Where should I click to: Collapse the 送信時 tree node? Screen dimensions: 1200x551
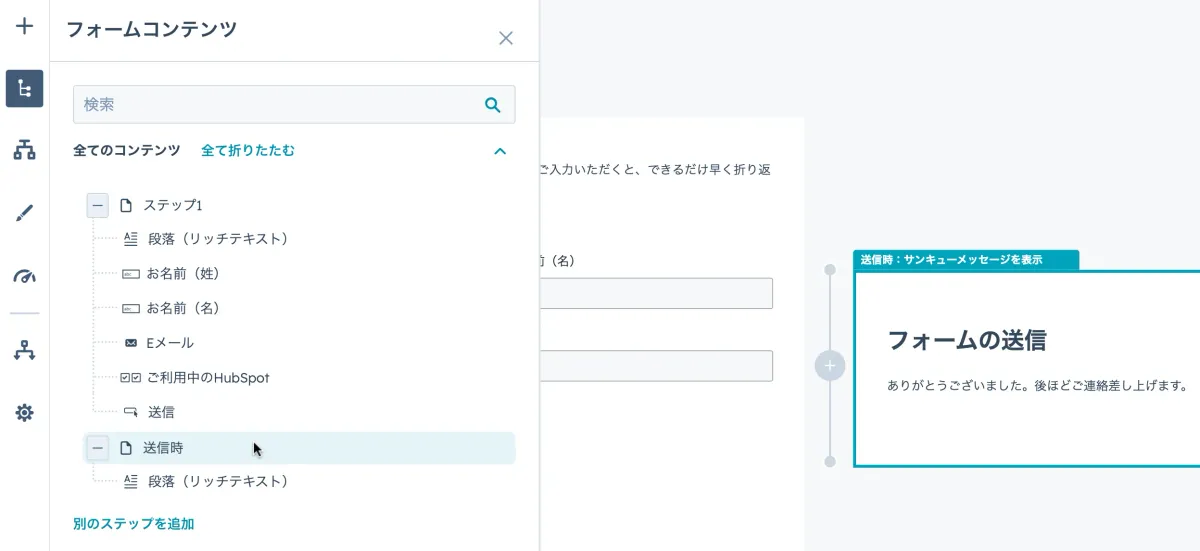pos(97,448)
